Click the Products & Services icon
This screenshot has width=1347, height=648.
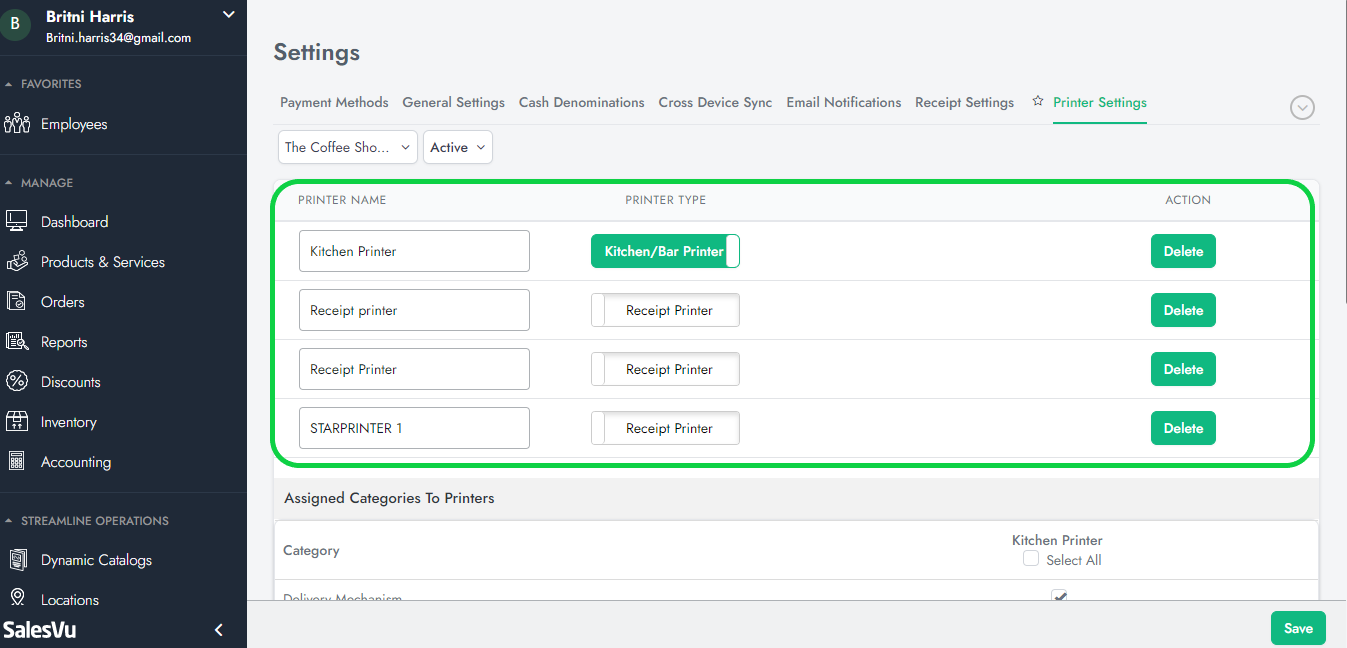click(x=17, y=262)
